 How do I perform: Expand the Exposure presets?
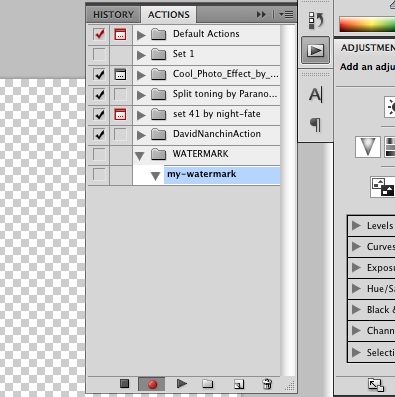[356, 268]
